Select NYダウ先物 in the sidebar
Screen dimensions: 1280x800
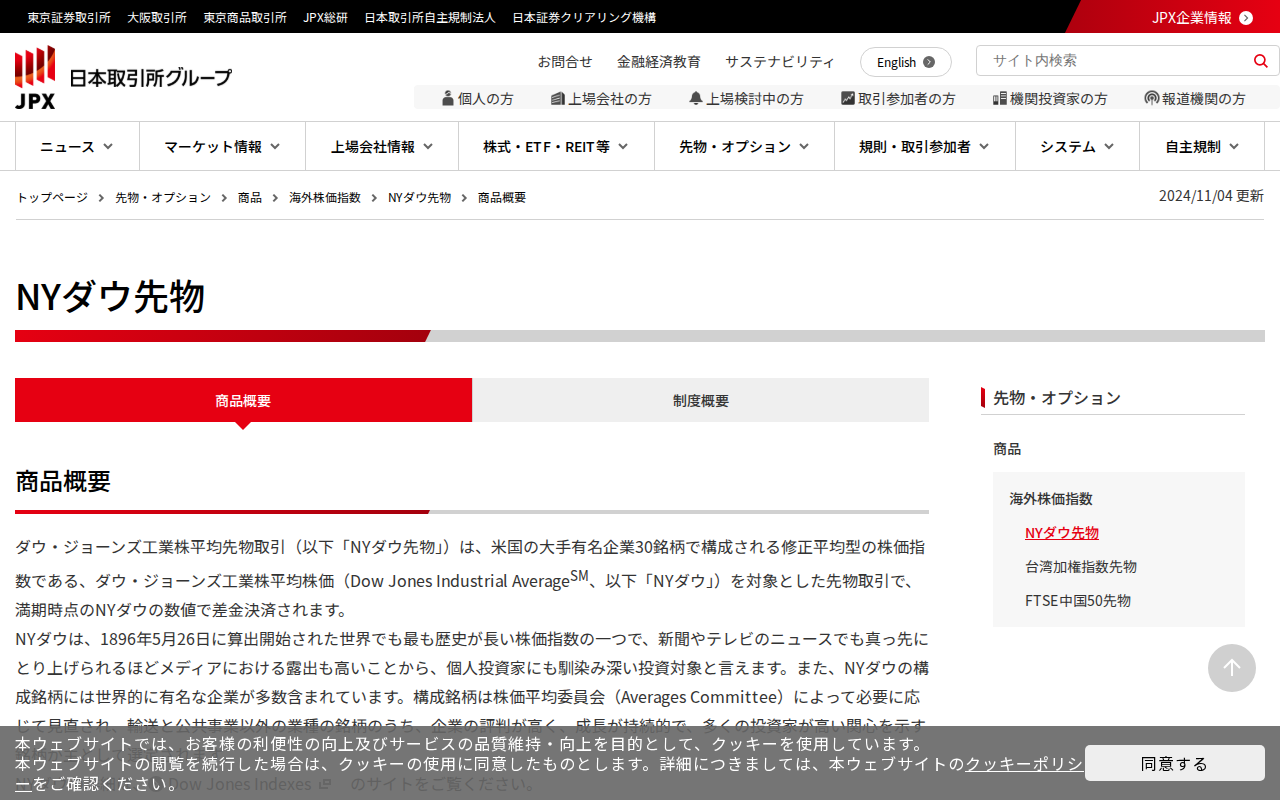pos(1062,532)
